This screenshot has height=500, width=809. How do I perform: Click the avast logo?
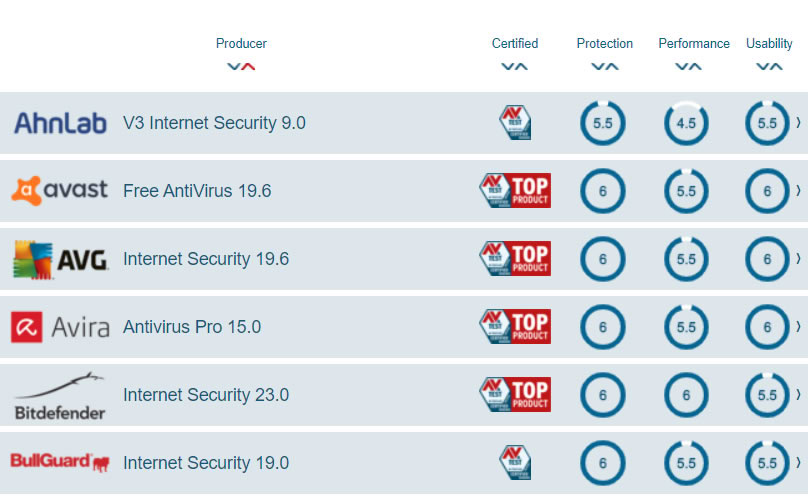coord(60,190)
